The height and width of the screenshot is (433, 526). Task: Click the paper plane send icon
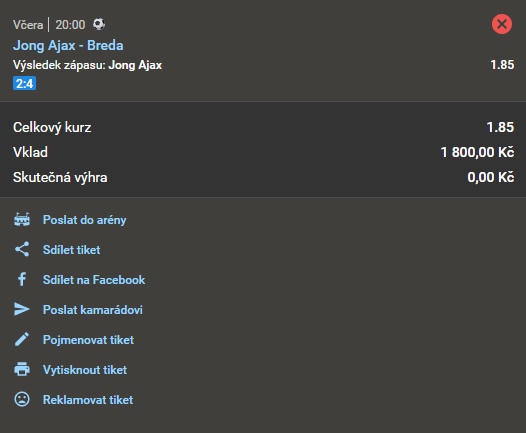coord(22,309)
